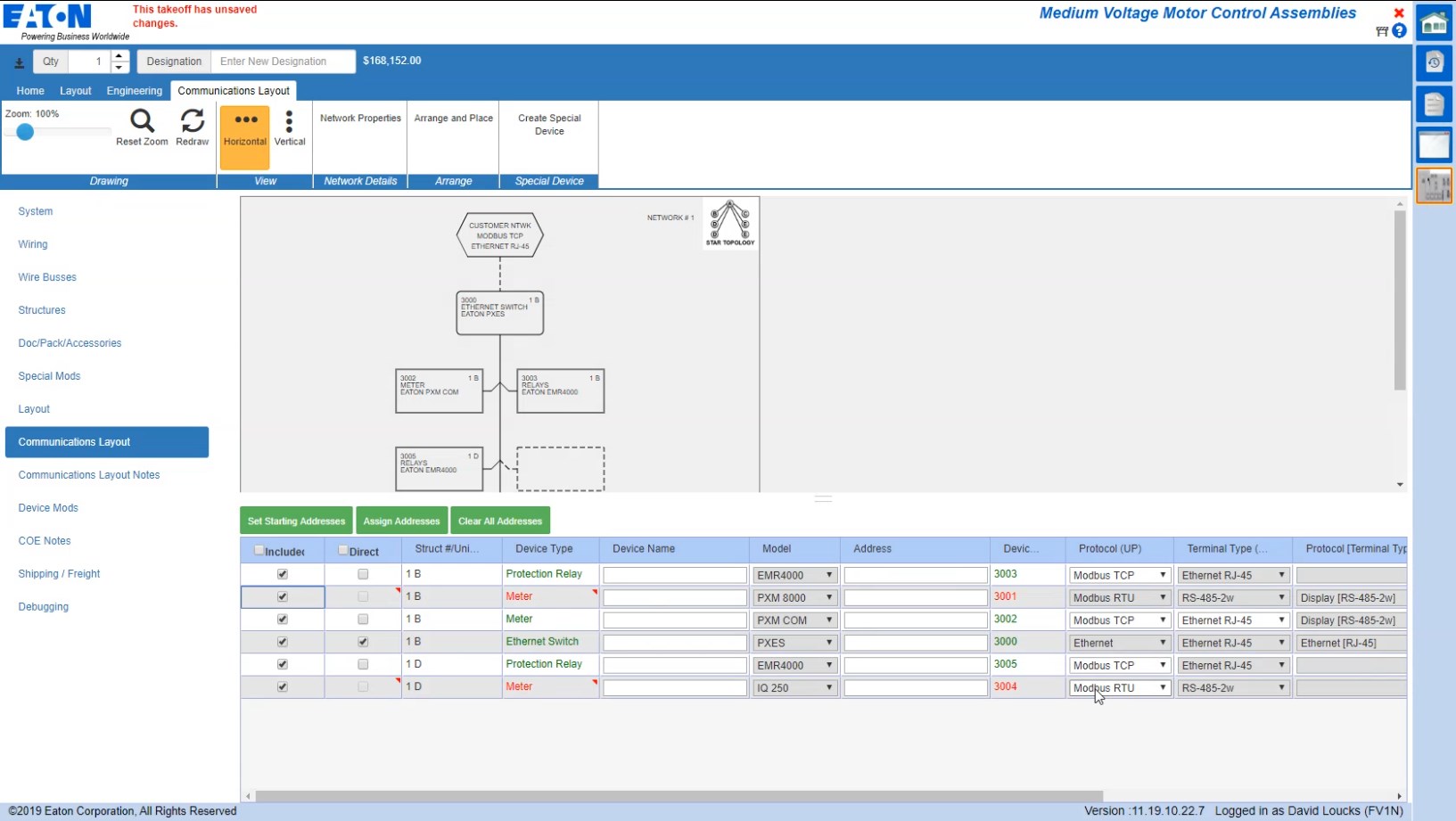Check Direct for Protection Relay 3005 row

pos(363,664)
